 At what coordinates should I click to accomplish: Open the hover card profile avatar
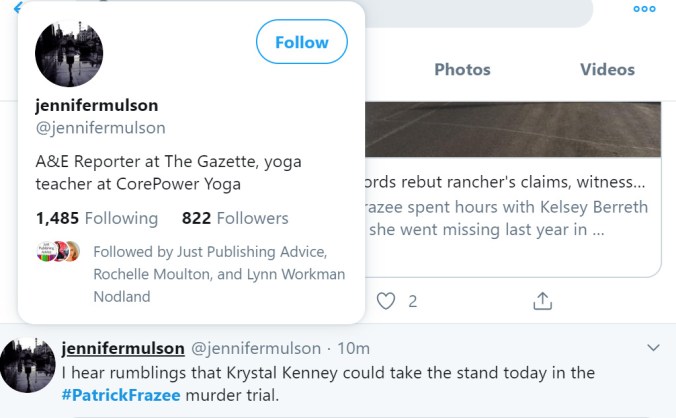coord(69,53)
